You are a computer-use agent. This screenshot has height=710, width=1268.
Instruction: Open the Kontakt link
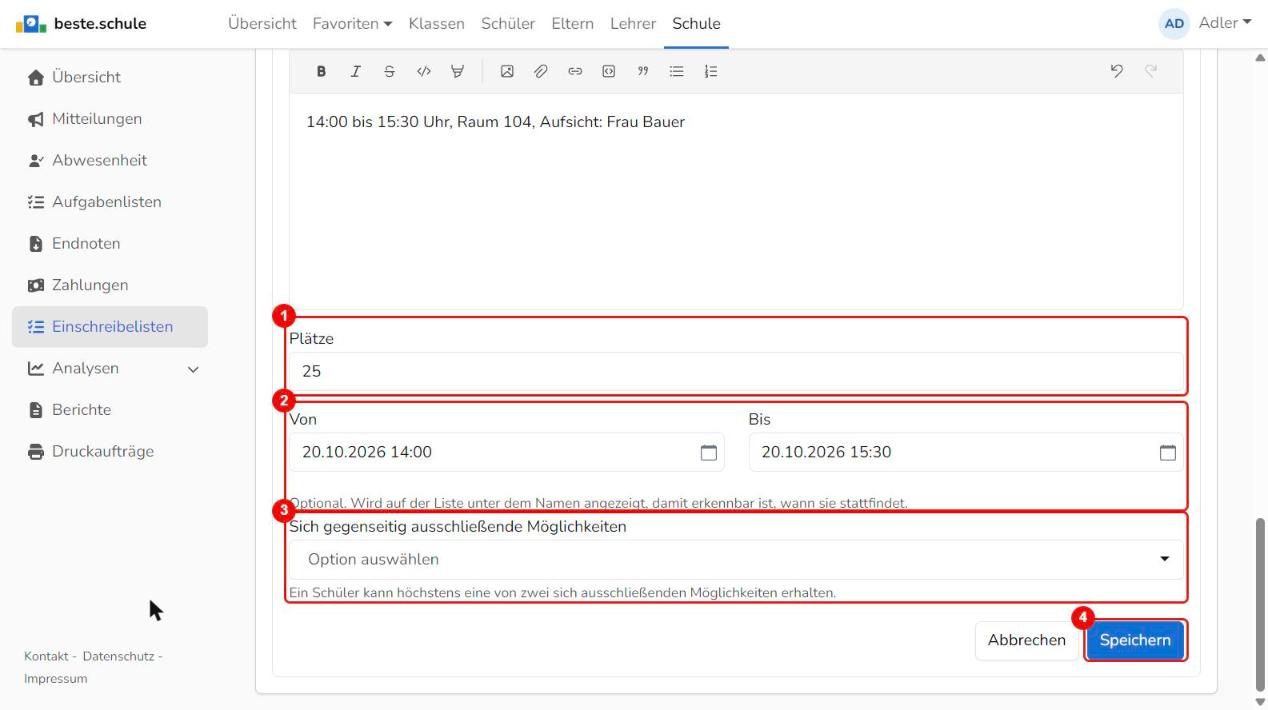tap(47, 656)
